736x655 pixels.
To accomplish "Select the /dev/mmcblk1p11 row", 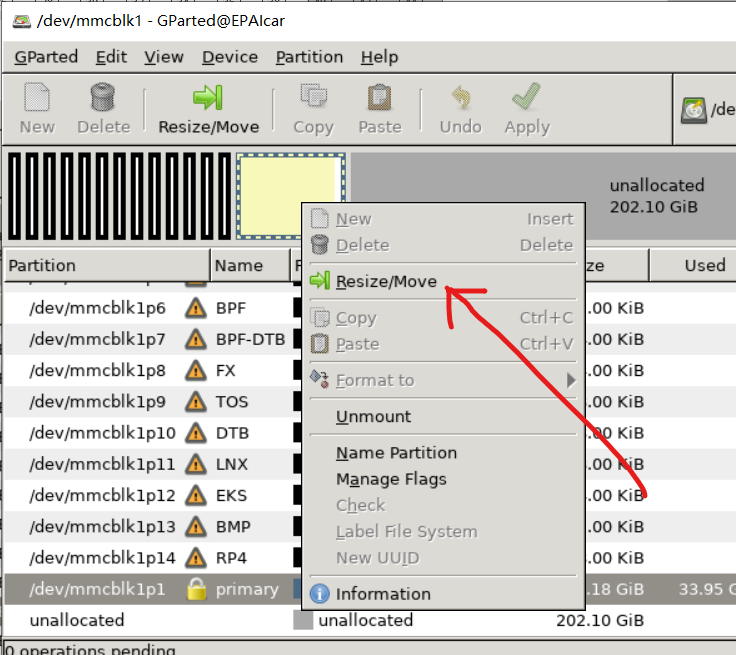I will click(151, 464).
